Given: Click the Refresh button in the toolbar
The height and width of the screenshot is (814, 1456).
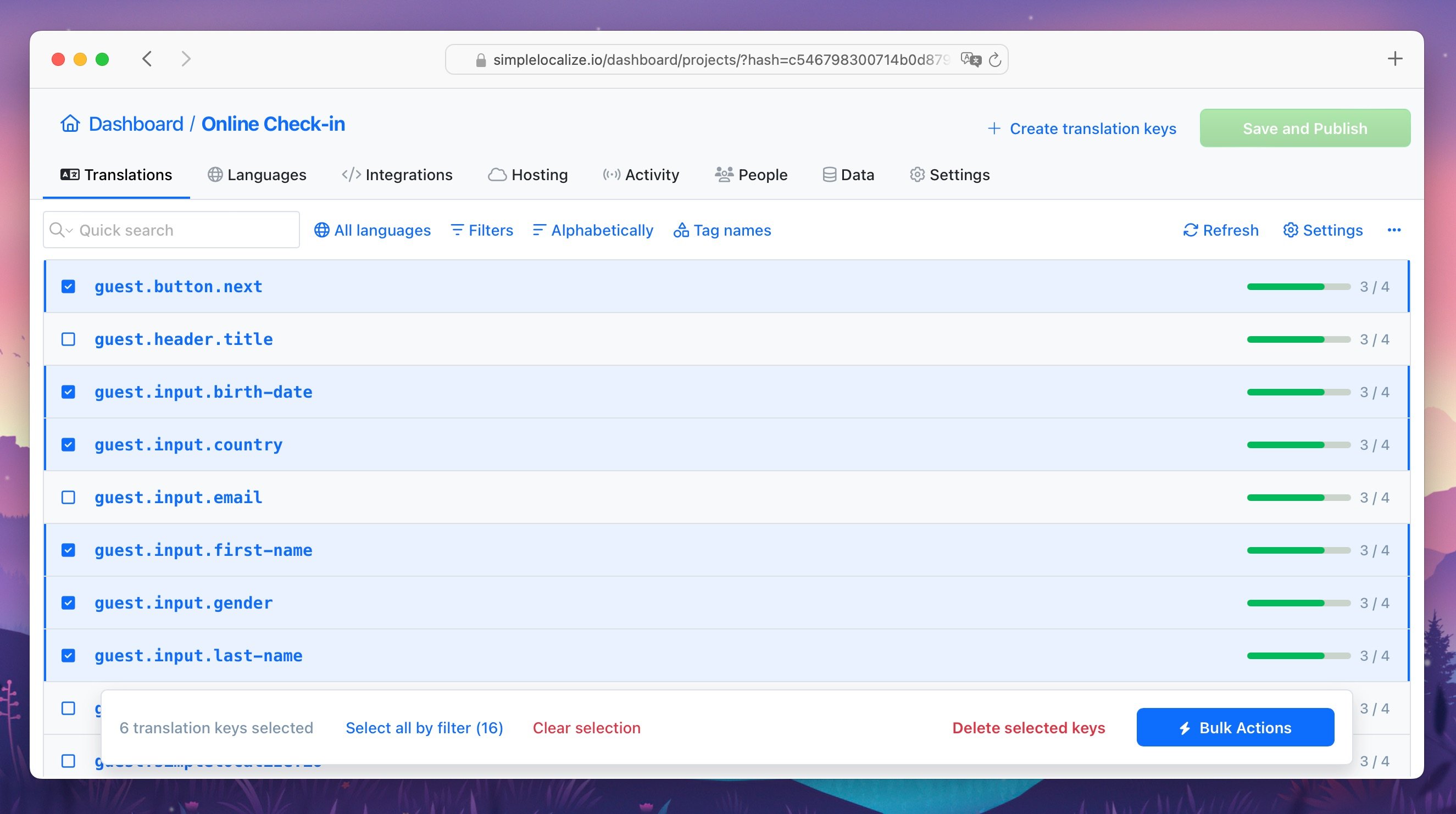Looking at the screenshot, I should click(1221, 230).
